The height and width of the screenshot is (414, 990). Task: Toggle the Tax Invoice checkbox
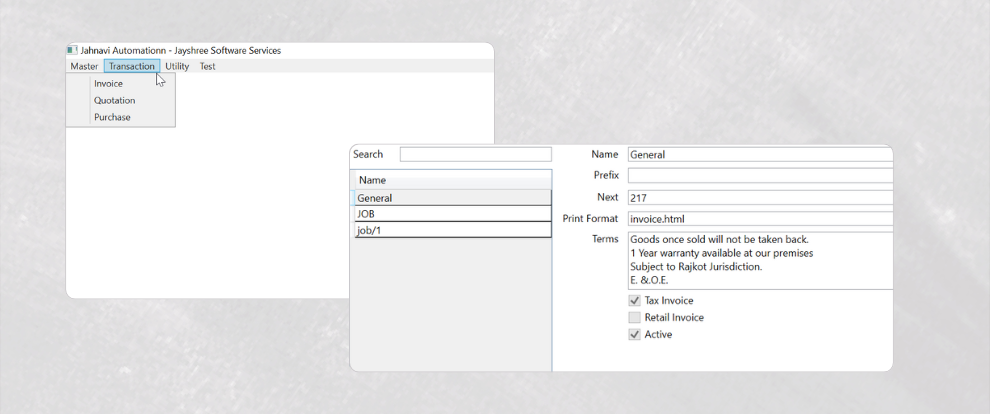[634, 301]
